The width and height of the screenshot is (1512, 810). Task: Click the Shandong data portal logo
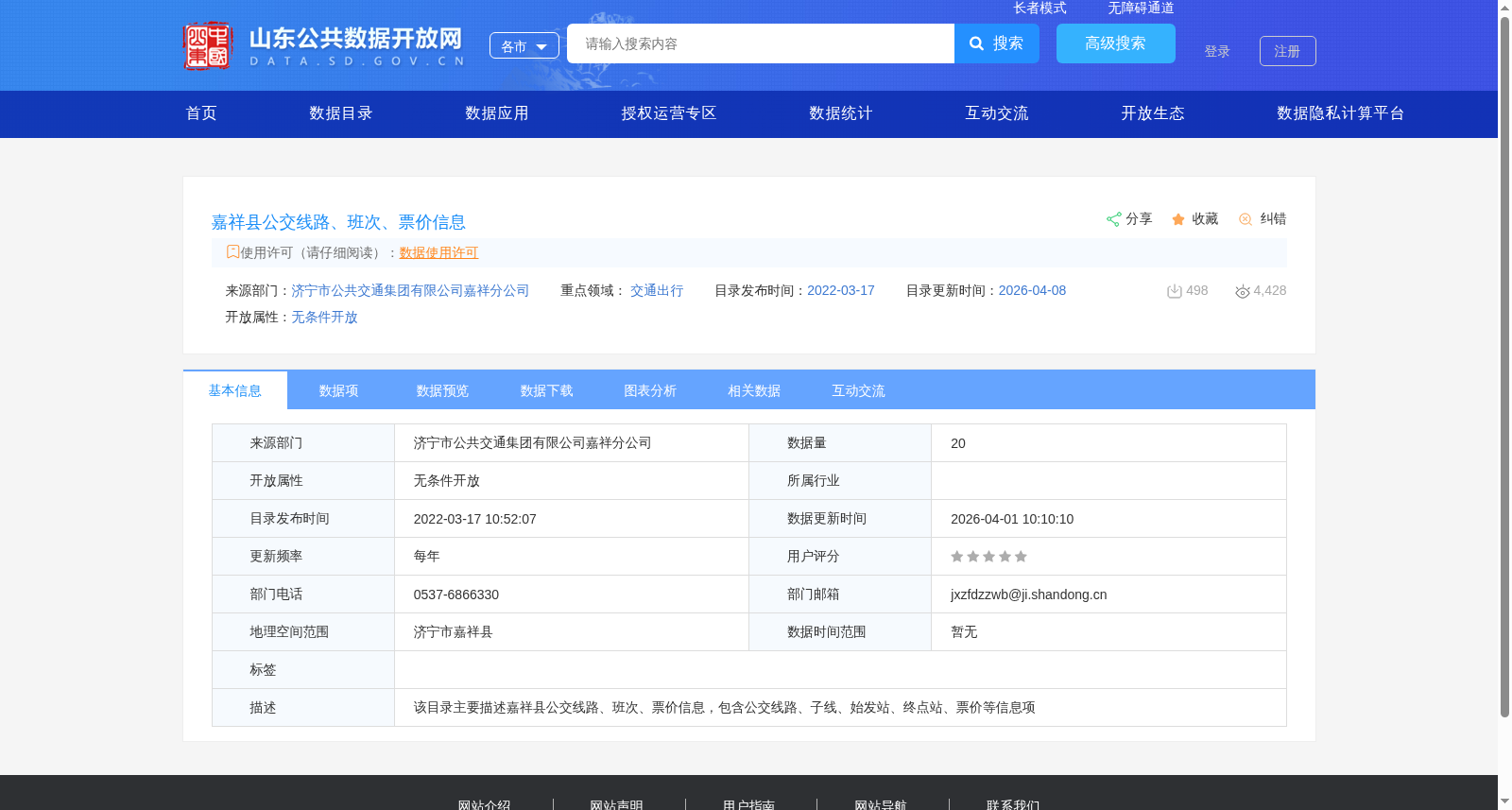(x=323, y=45)
